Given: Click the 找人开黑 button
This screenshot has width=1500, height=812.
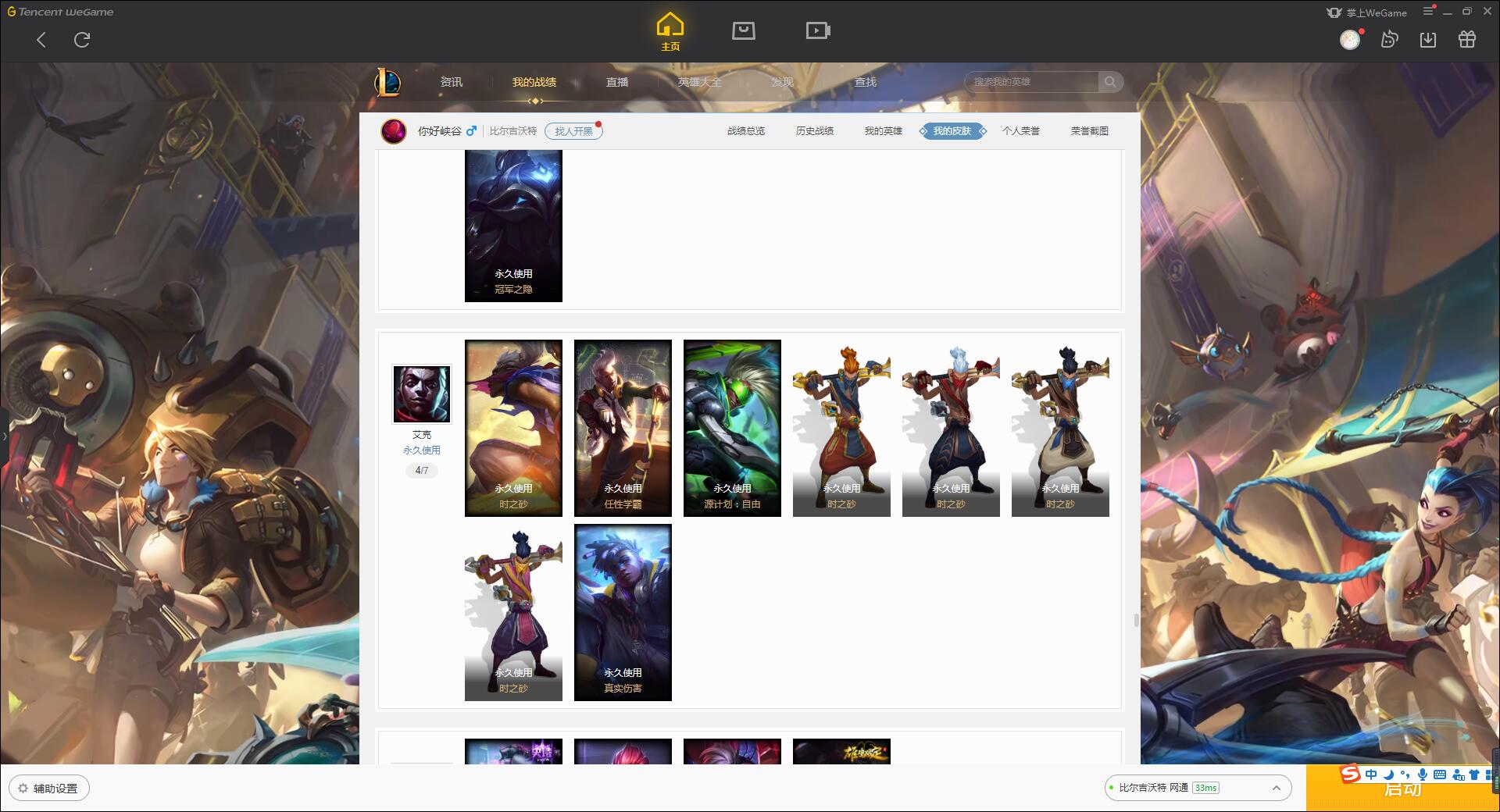Looking at the screenshot, I should [573, 131].
